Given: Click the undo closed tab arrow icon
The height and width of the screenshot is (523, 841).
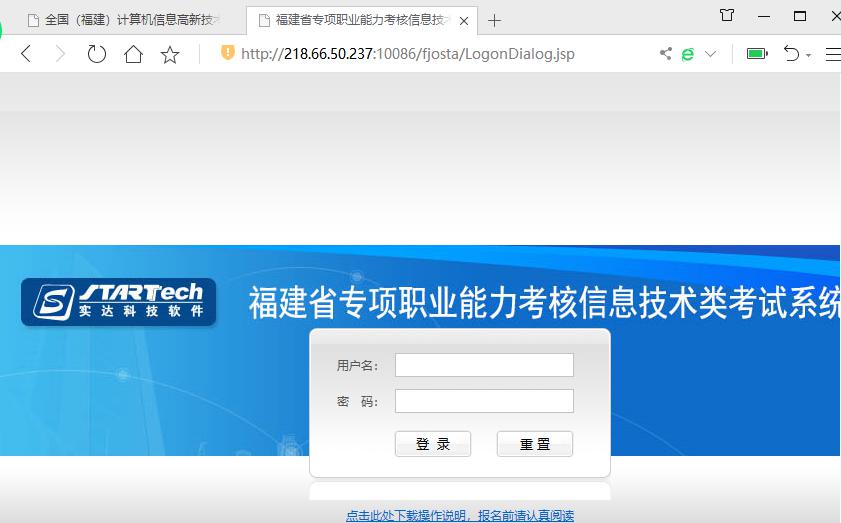Looking at the screenshot, I should [x=791, y=54].
